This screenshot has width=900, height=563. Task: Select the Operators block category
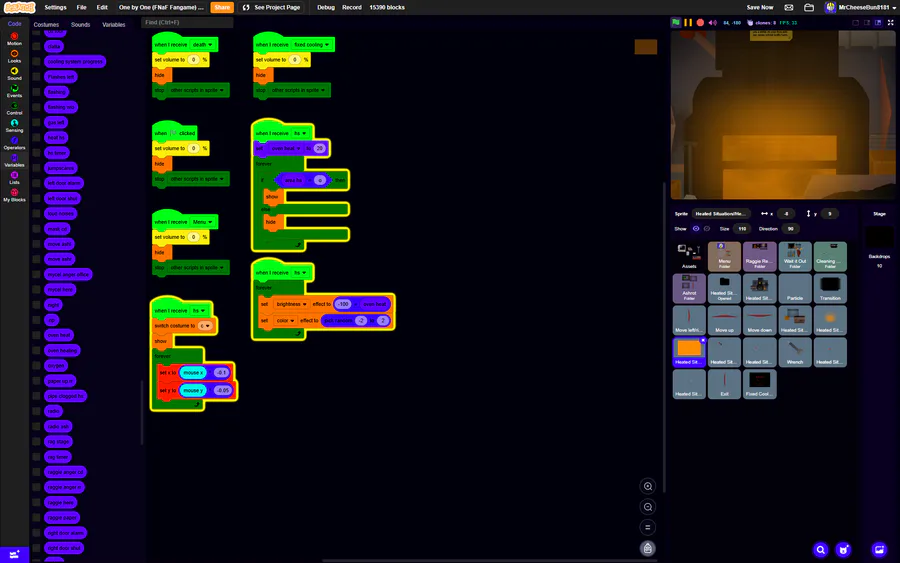(14, 143)
